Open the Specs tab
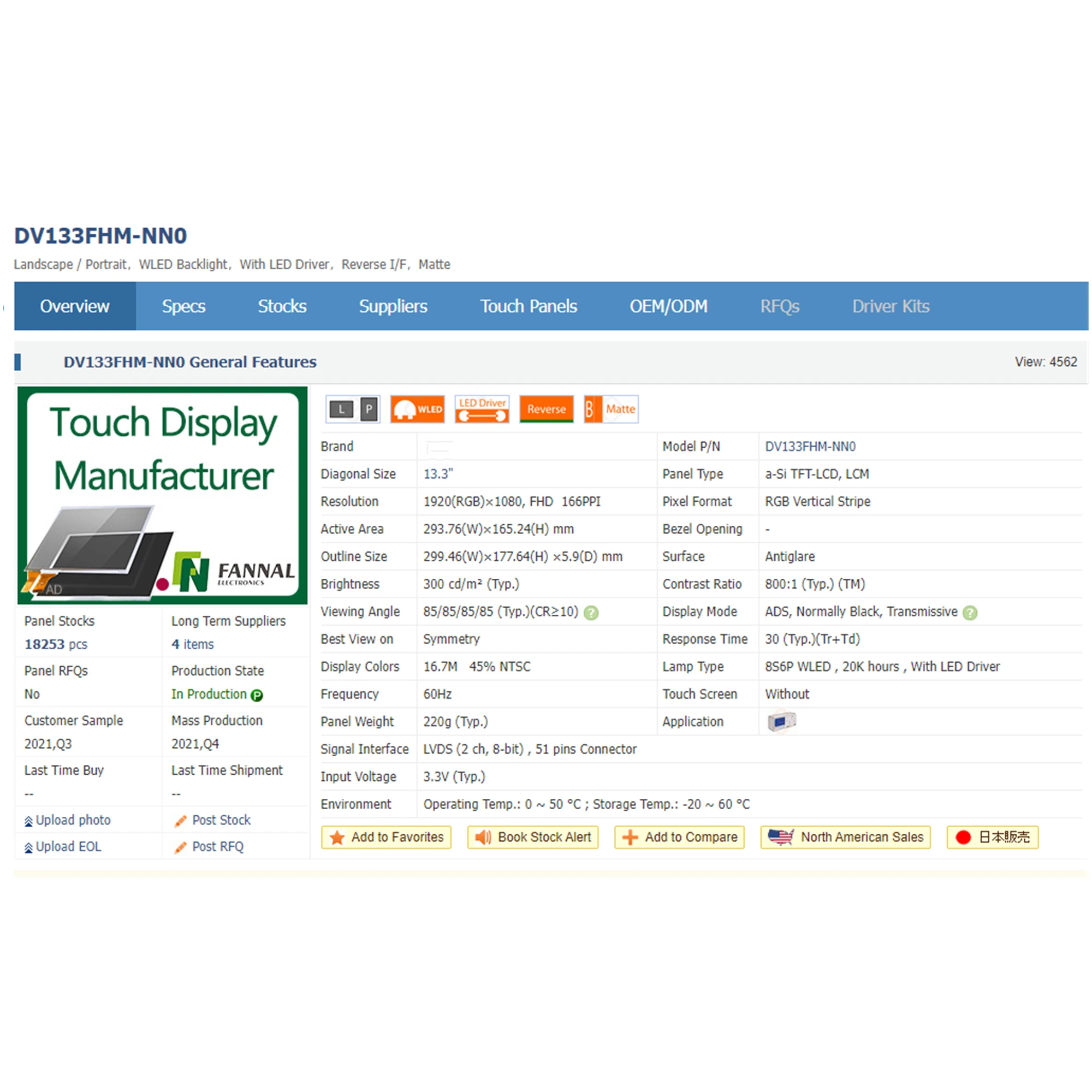Image resolution: width=1092 pixels, height=1092 pixels. pos(183,306)
